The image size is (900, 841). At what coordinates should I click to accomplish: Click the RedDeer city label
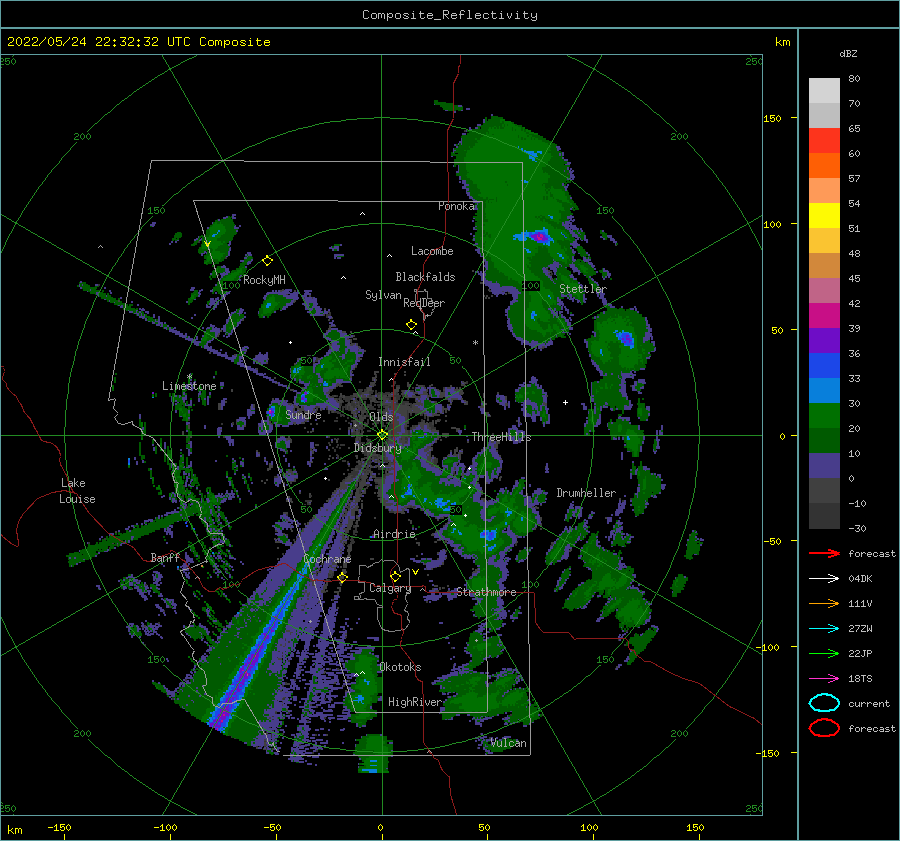tap(424, 303)
